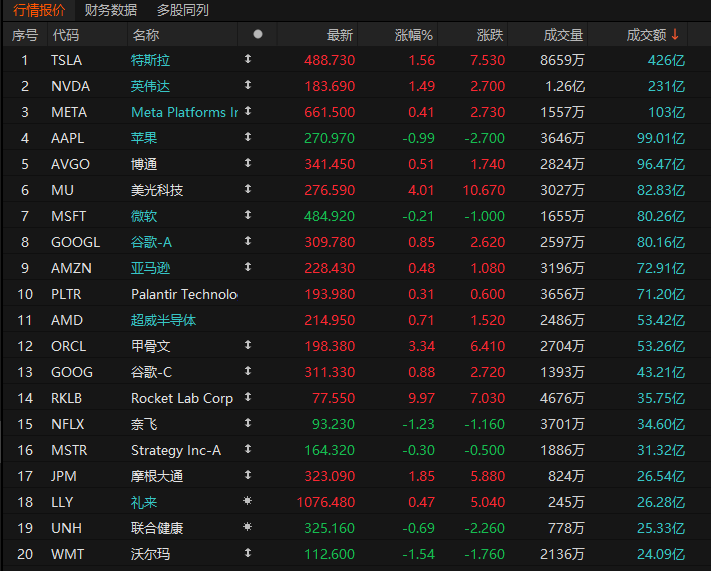Click the marker icon in AAPL row
The width and height of the screenshot is (711, 571).
(248, 137)
